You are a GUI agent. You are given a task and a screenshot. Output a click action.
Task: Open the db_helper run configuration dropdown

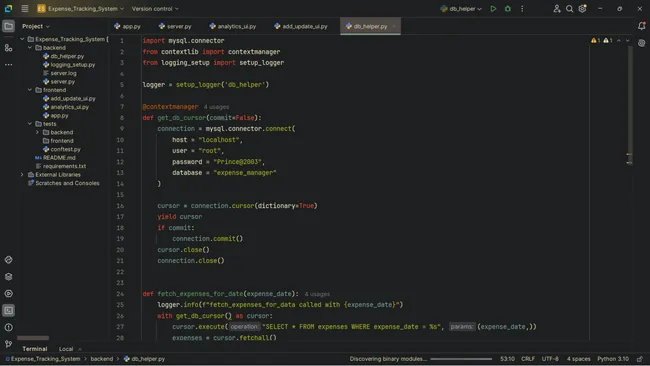coord(461,8)
